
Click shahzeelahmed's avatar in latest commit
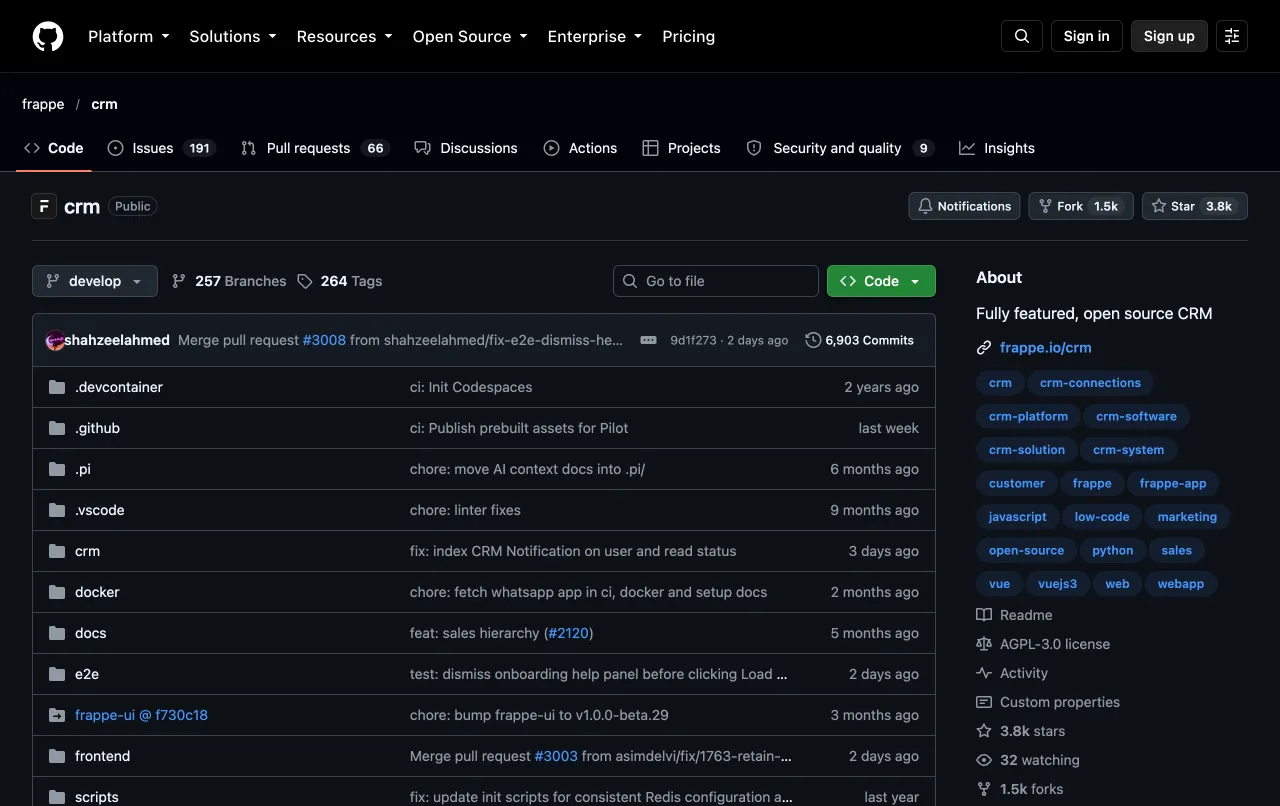pos(55,340)
